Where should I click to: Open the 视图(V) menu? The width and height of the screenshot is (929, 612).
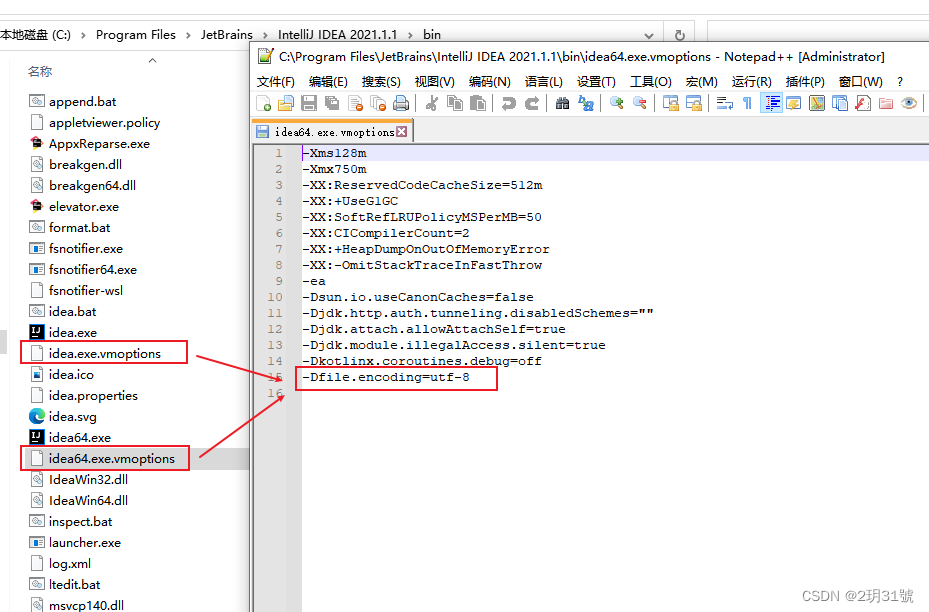434,82
